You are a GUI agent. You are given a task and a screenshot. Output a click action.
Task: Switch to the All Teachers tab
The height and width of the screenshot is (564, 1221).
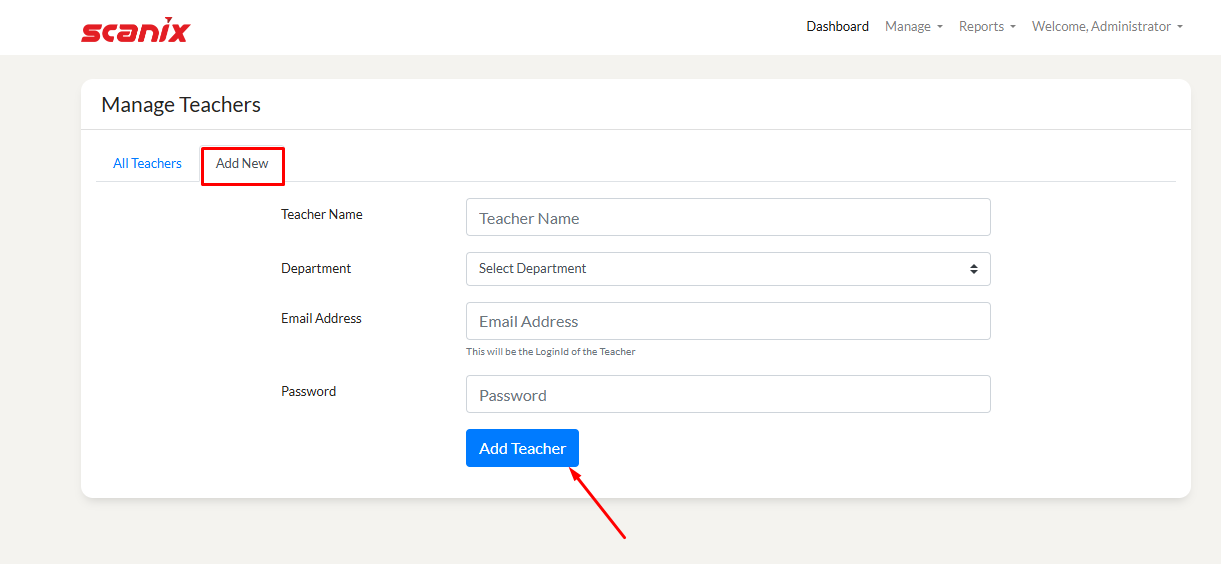click(147, 163)
